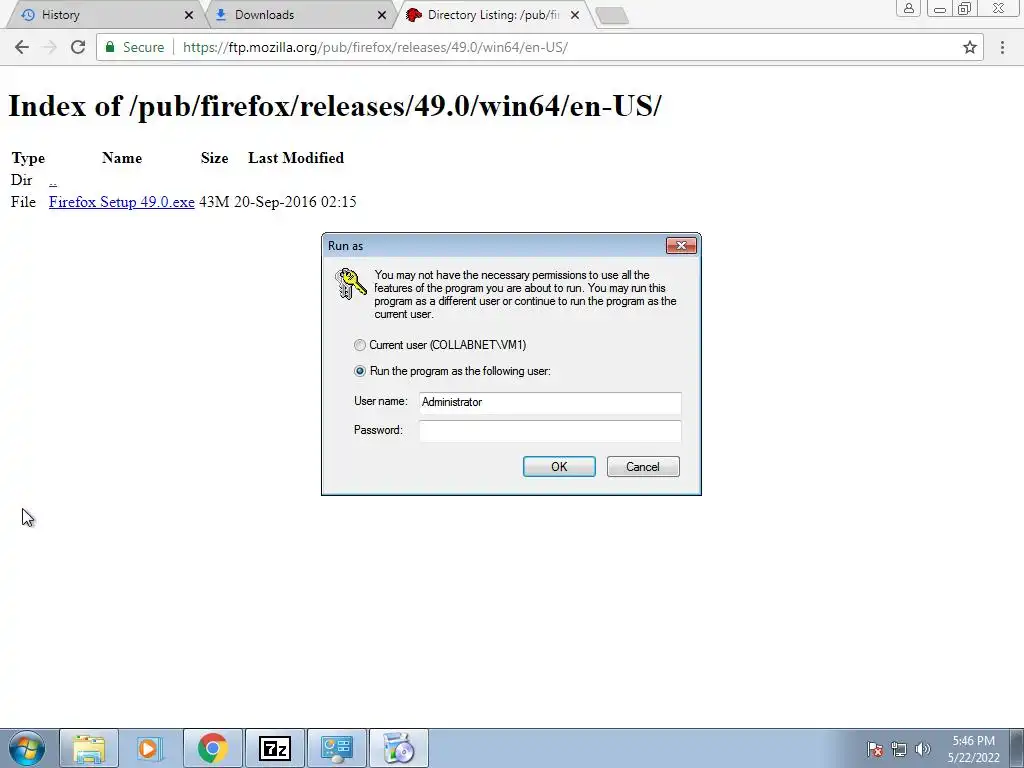Bookmark this page with the star icon

pyautogui.click(x=970, y=47)
